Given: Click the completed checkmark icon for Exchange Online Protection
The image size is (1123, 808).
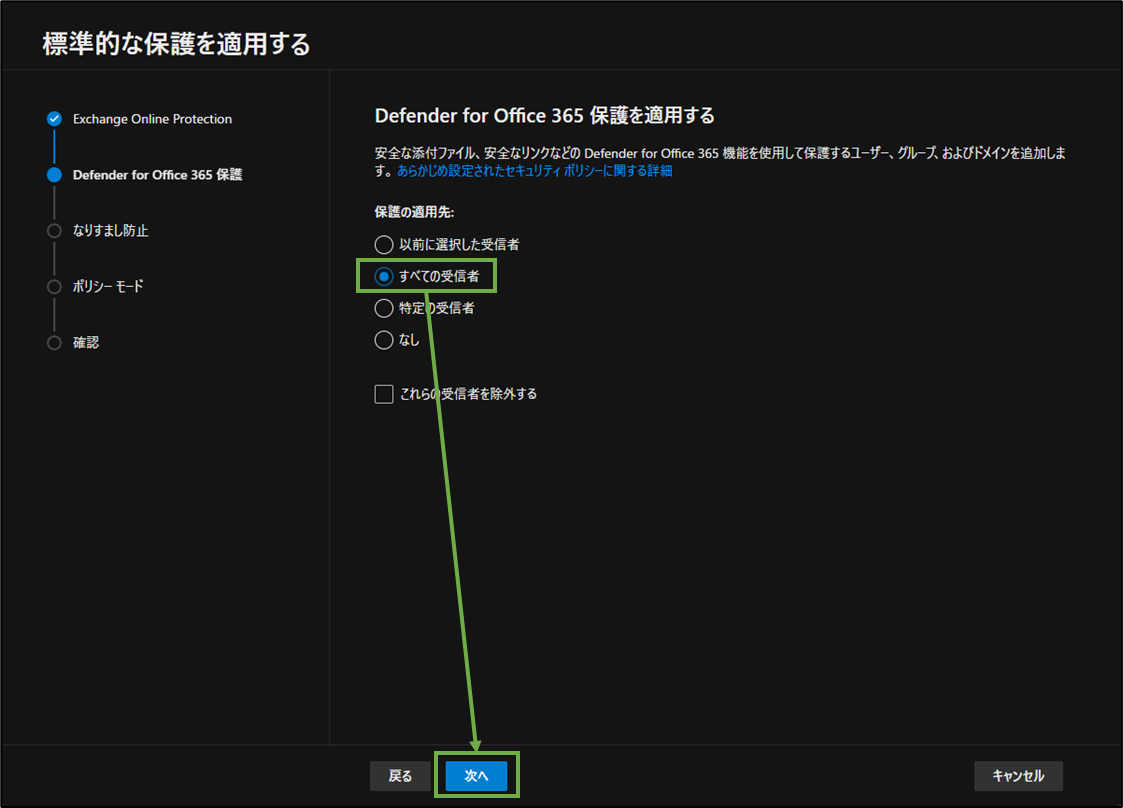Looking at the screenshot, I should (x=54, y=119).
